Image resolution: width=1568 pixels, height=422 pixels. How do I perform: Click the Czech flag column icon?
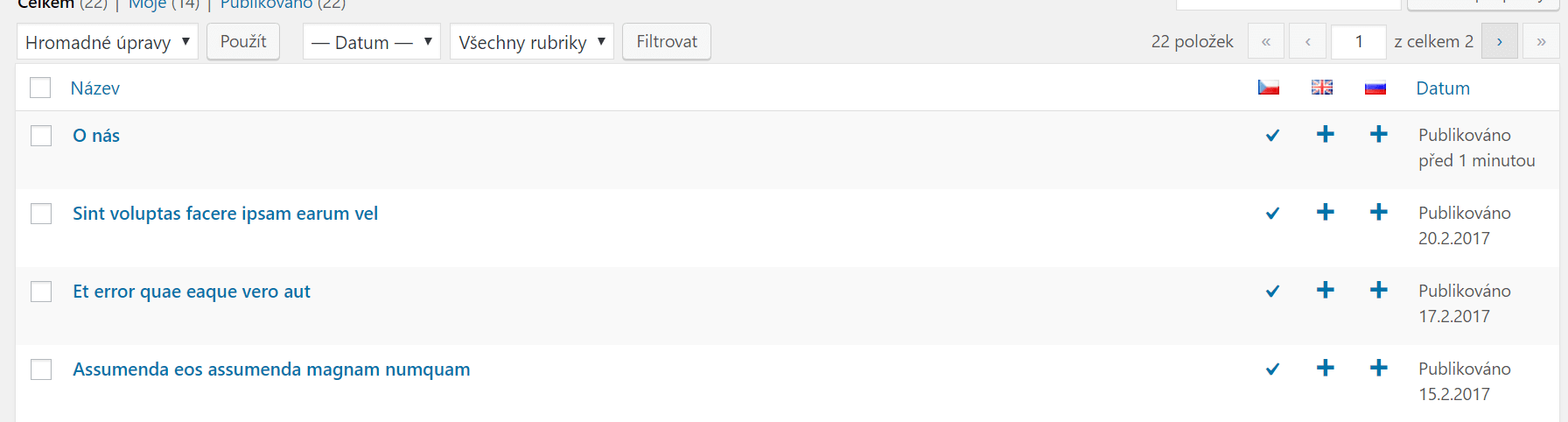(1269, 88)
